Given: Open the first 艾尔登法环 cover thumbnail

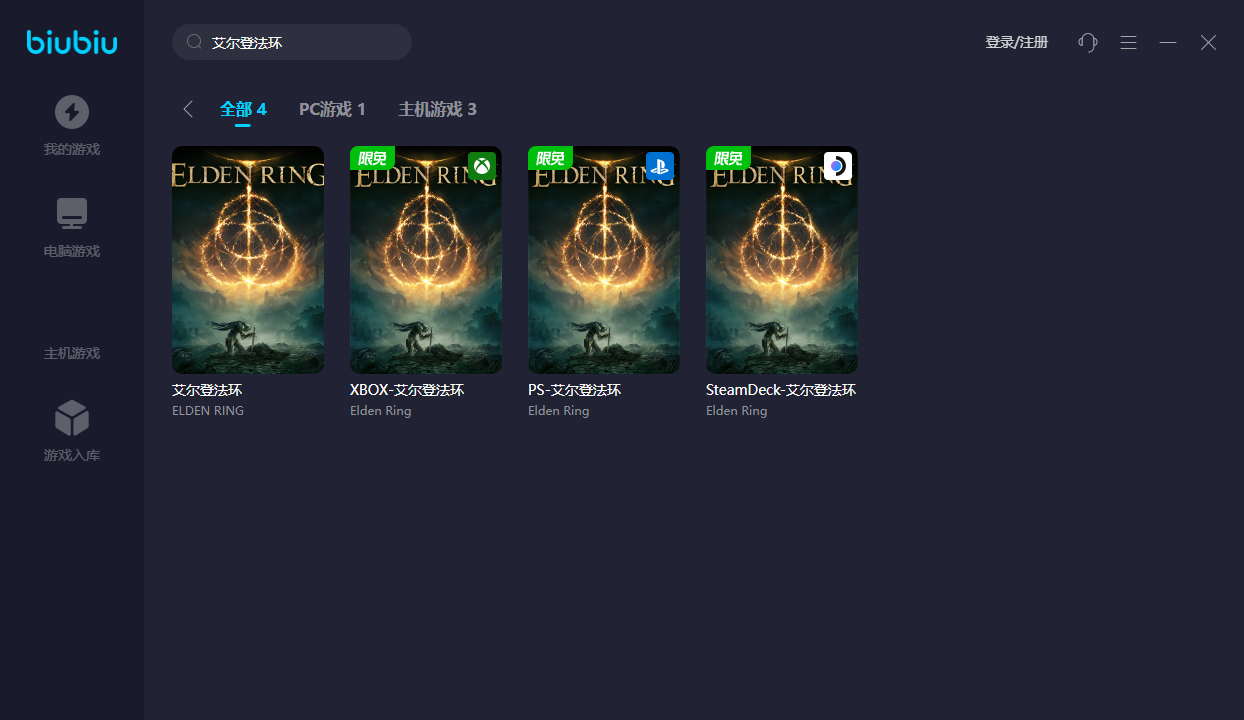Looking at the screenshot, I should (x=248, y=260).
